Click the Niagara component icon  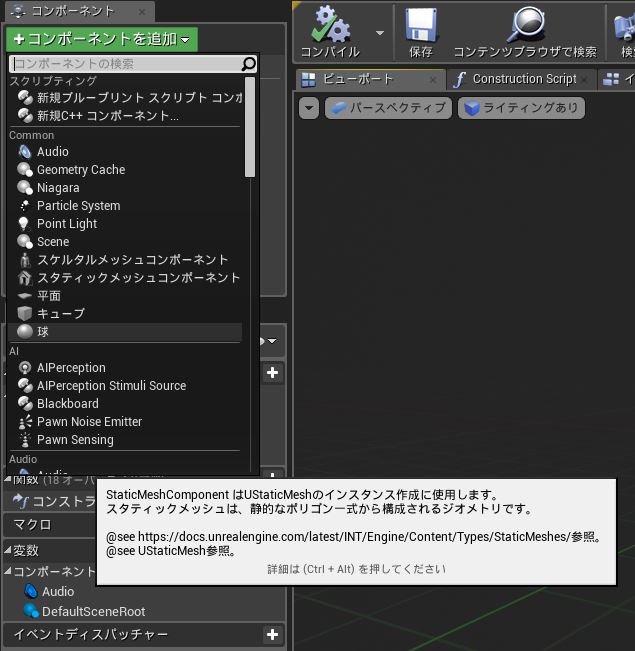tap(25, 188)
